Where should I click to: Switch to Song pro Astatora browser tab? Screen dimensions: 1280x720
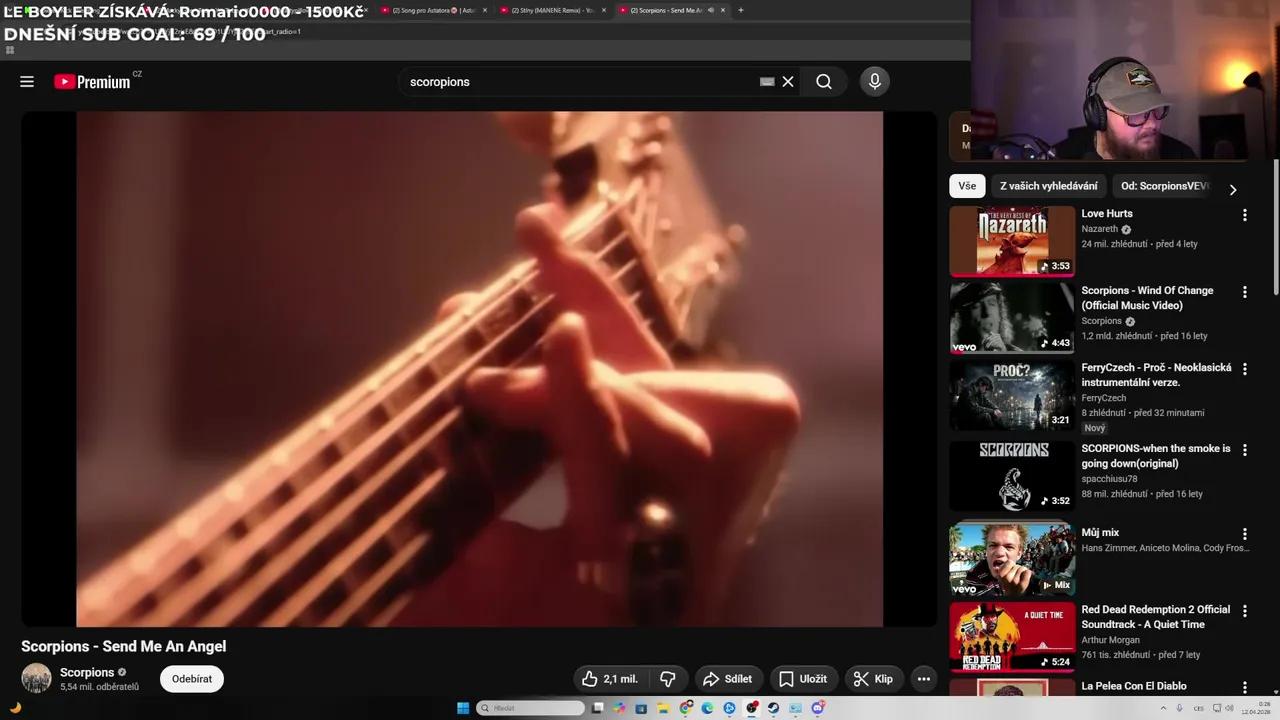[x=432, y=10]
